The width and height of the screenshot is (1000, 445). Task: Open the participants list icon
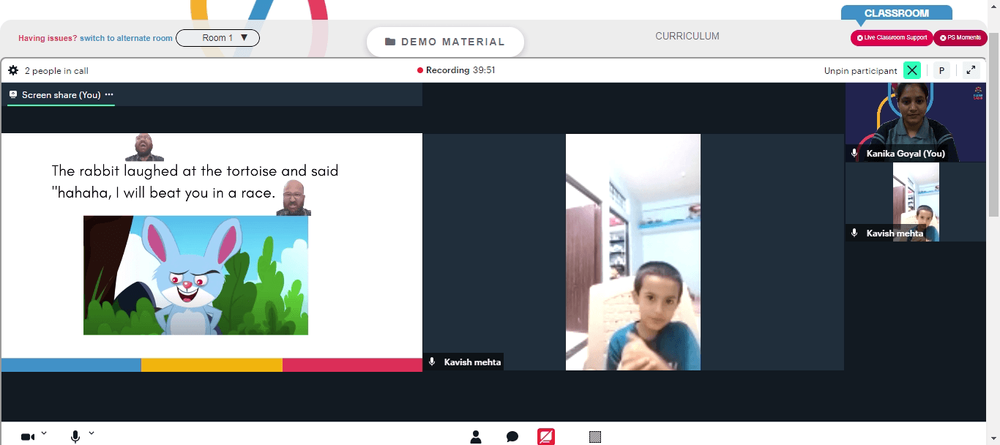tap(476, 437)
